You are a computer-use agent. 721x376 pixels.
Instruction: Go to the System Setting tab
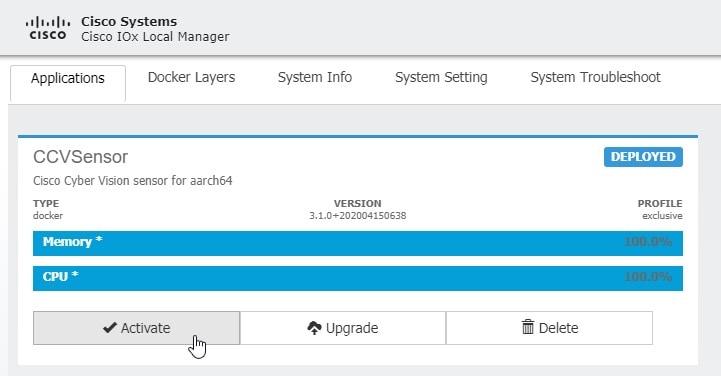pos(441,77)
